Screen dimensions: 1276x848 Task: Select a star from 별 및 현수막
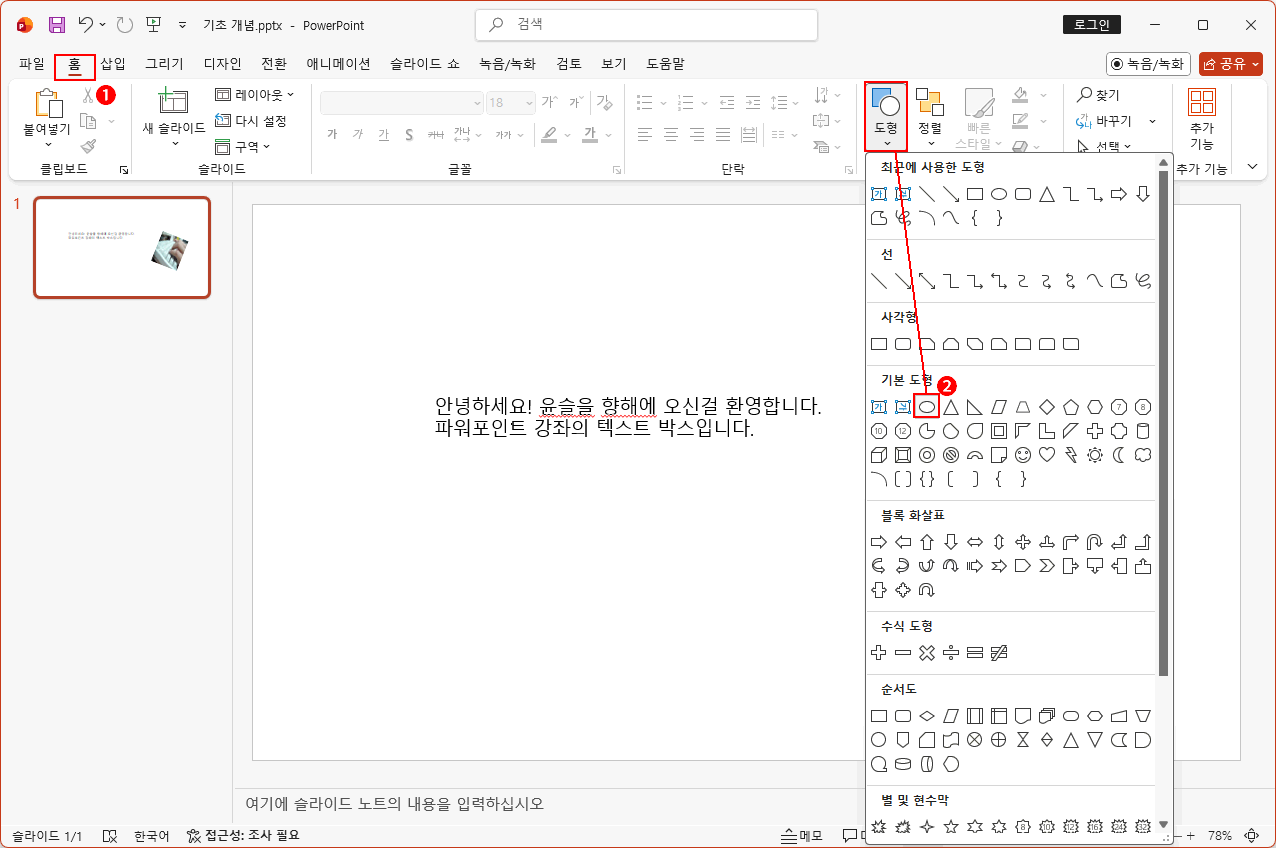(951, 826)
